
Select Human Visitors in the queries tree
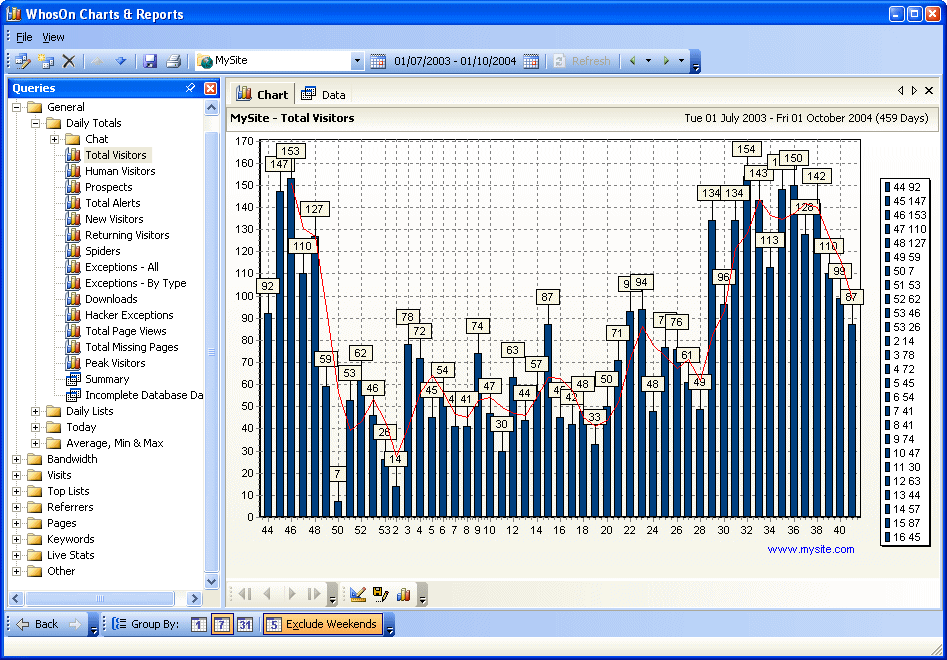(x=120, y=171)
